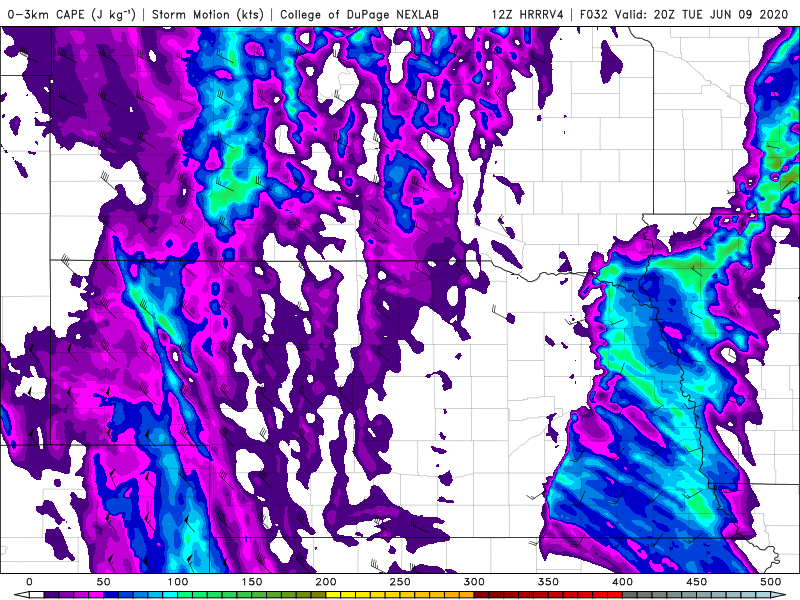
Task: Click the '200' label on the color scale
Action: tap(326, 582)
